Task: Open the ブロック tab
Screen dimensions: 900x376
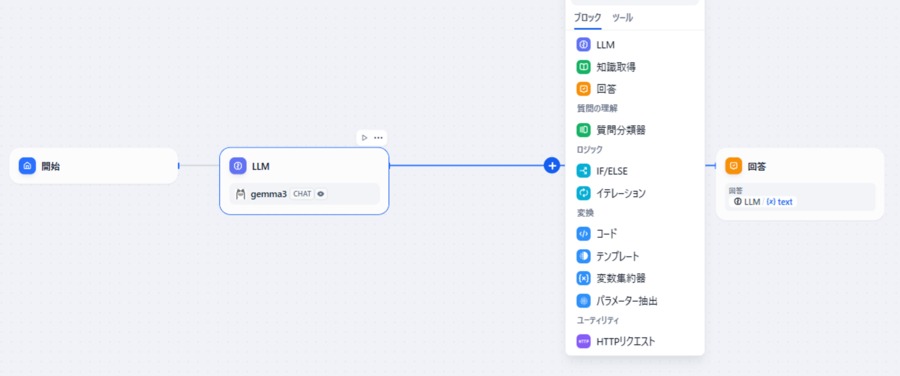Action: click(587, 18)
